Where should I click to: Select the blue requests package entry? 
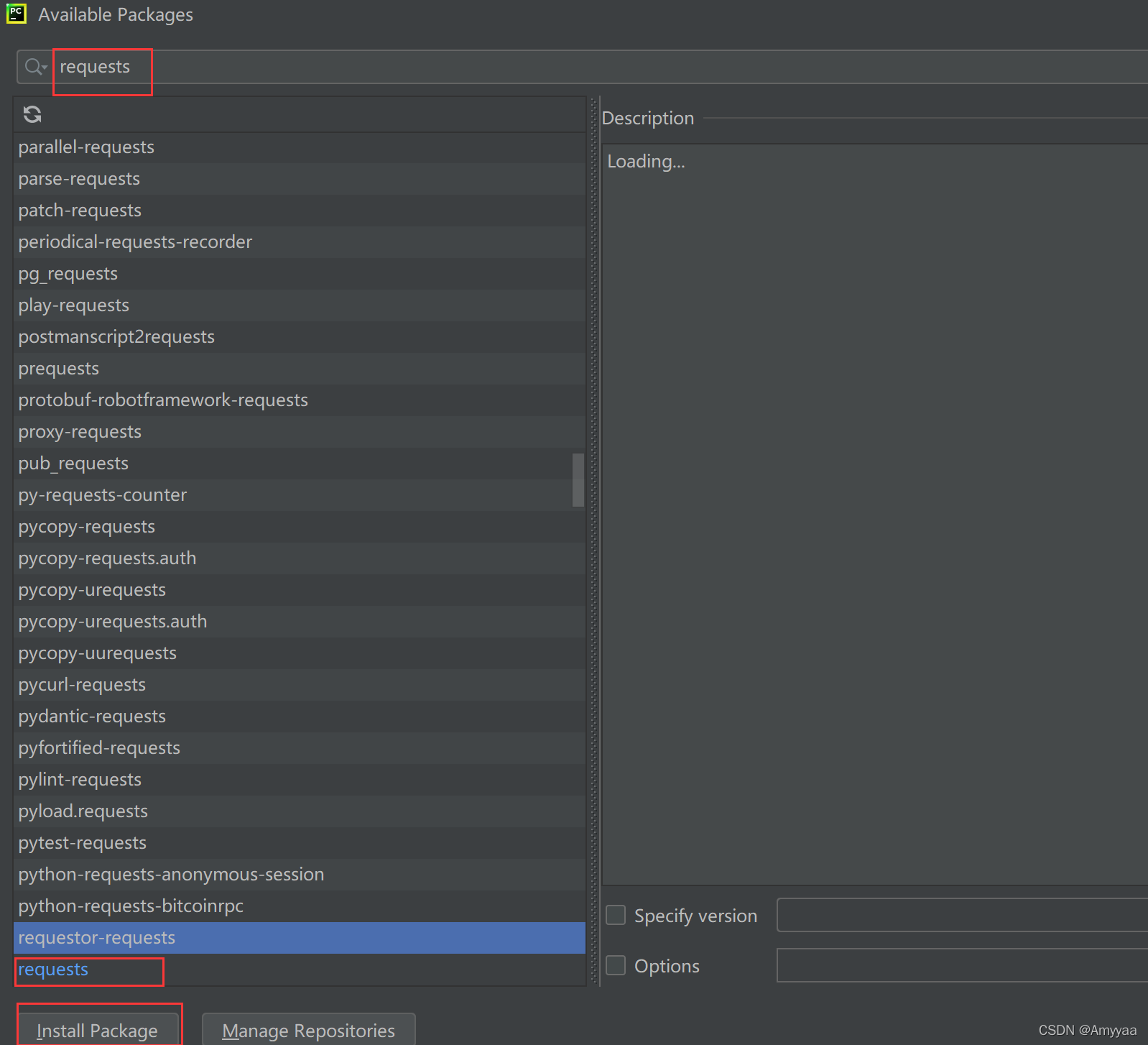click(300, 970)
